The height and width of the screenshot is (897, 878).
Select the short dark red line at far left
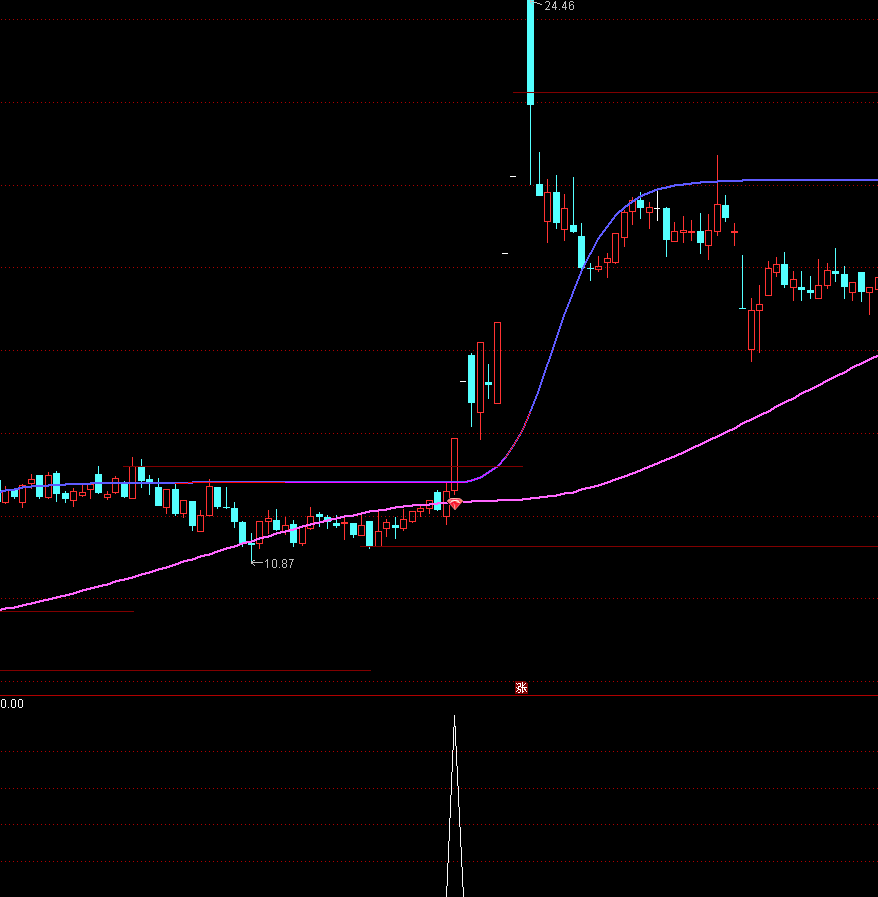pos(66,611)
